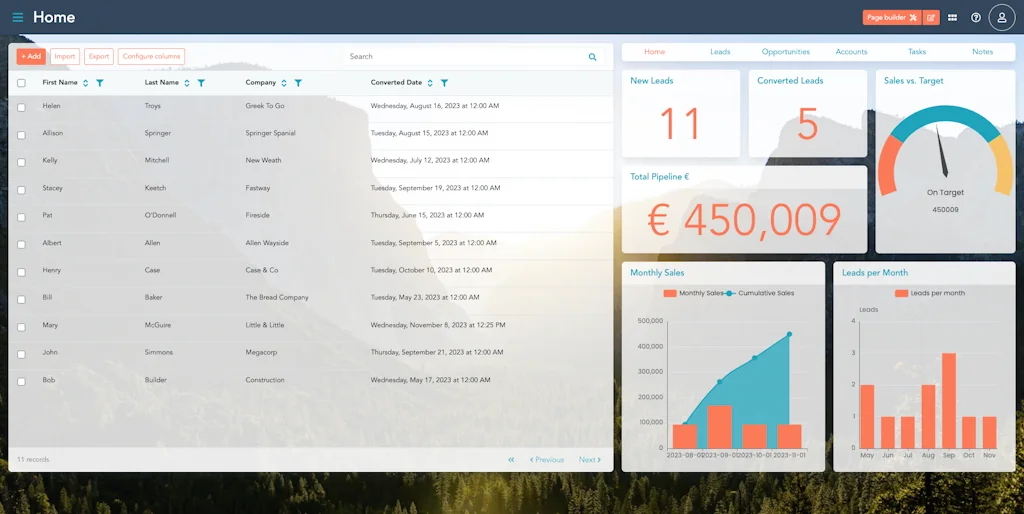1024x514 pixels.
Task: Open the Tasks tab
Action: click(917, 52)
